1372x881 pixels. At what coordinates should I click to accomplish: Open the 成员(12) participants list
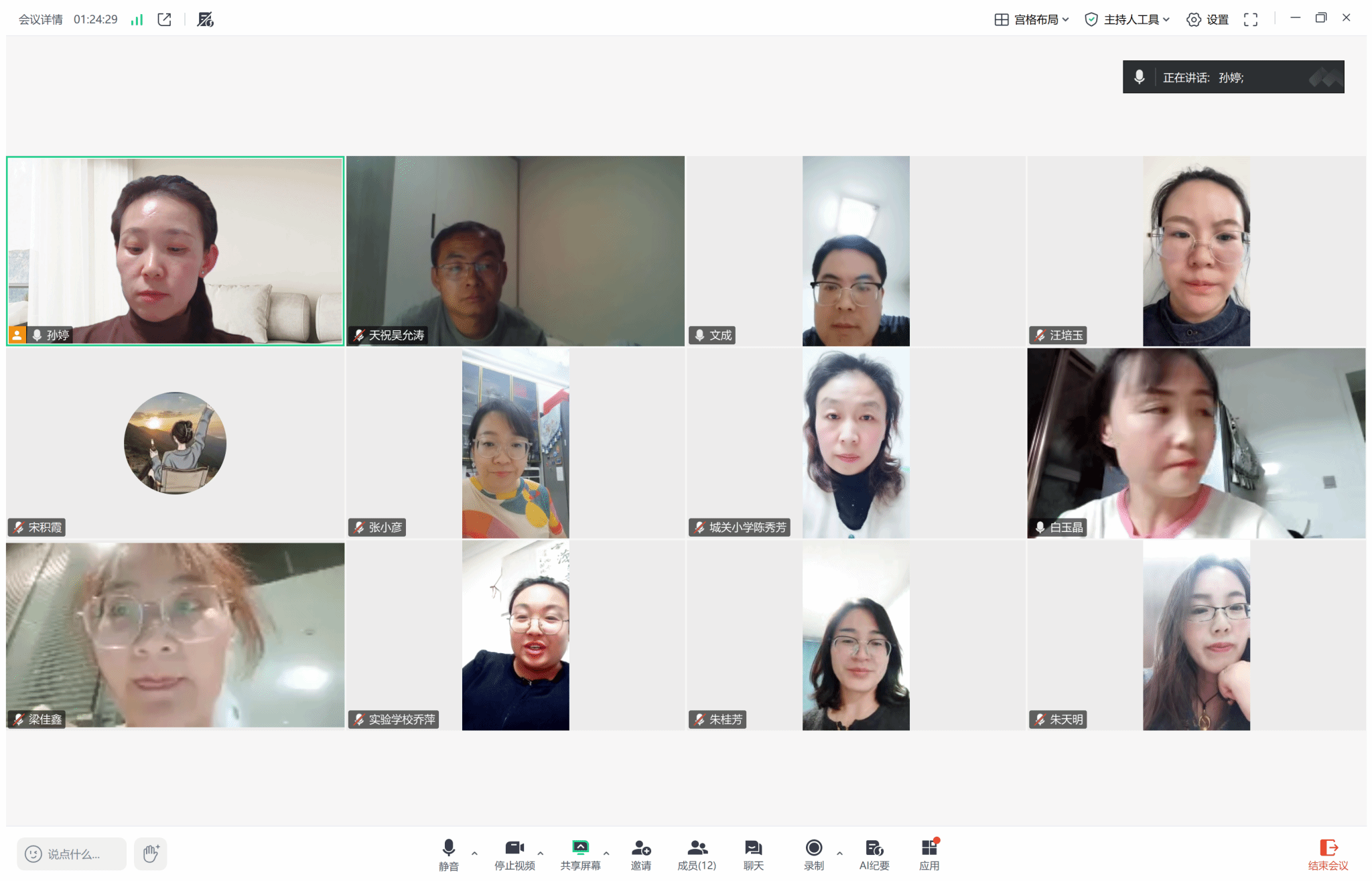697,854
